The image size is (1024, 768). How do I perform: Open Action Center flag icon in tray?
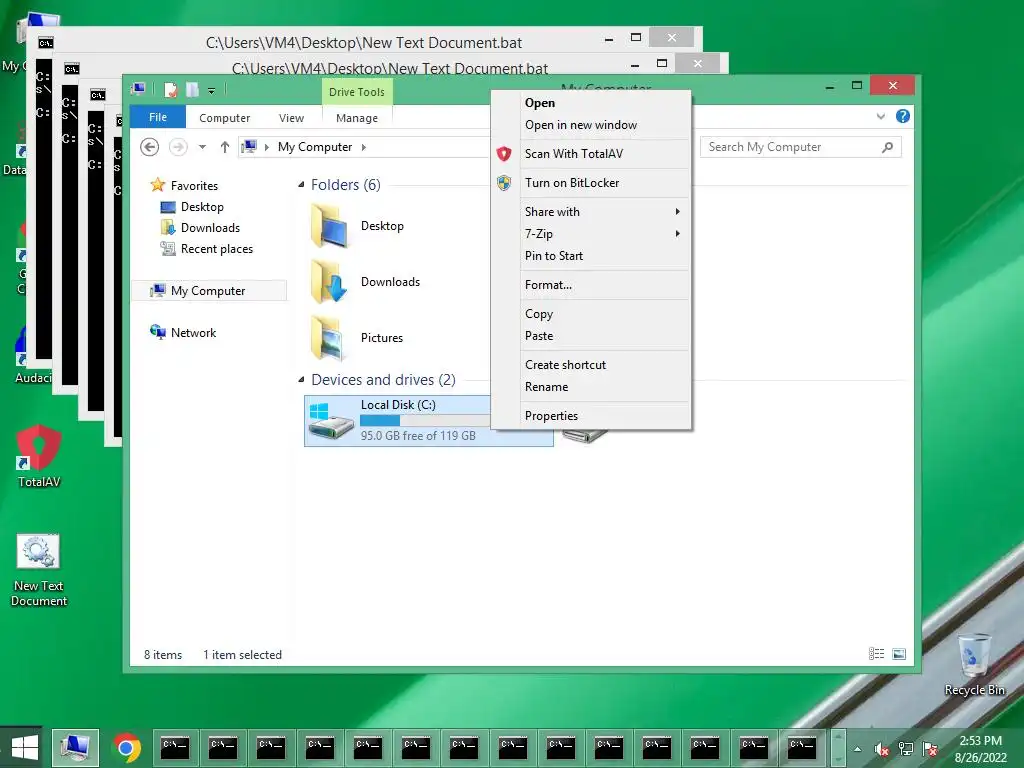(x=930, y=749)
